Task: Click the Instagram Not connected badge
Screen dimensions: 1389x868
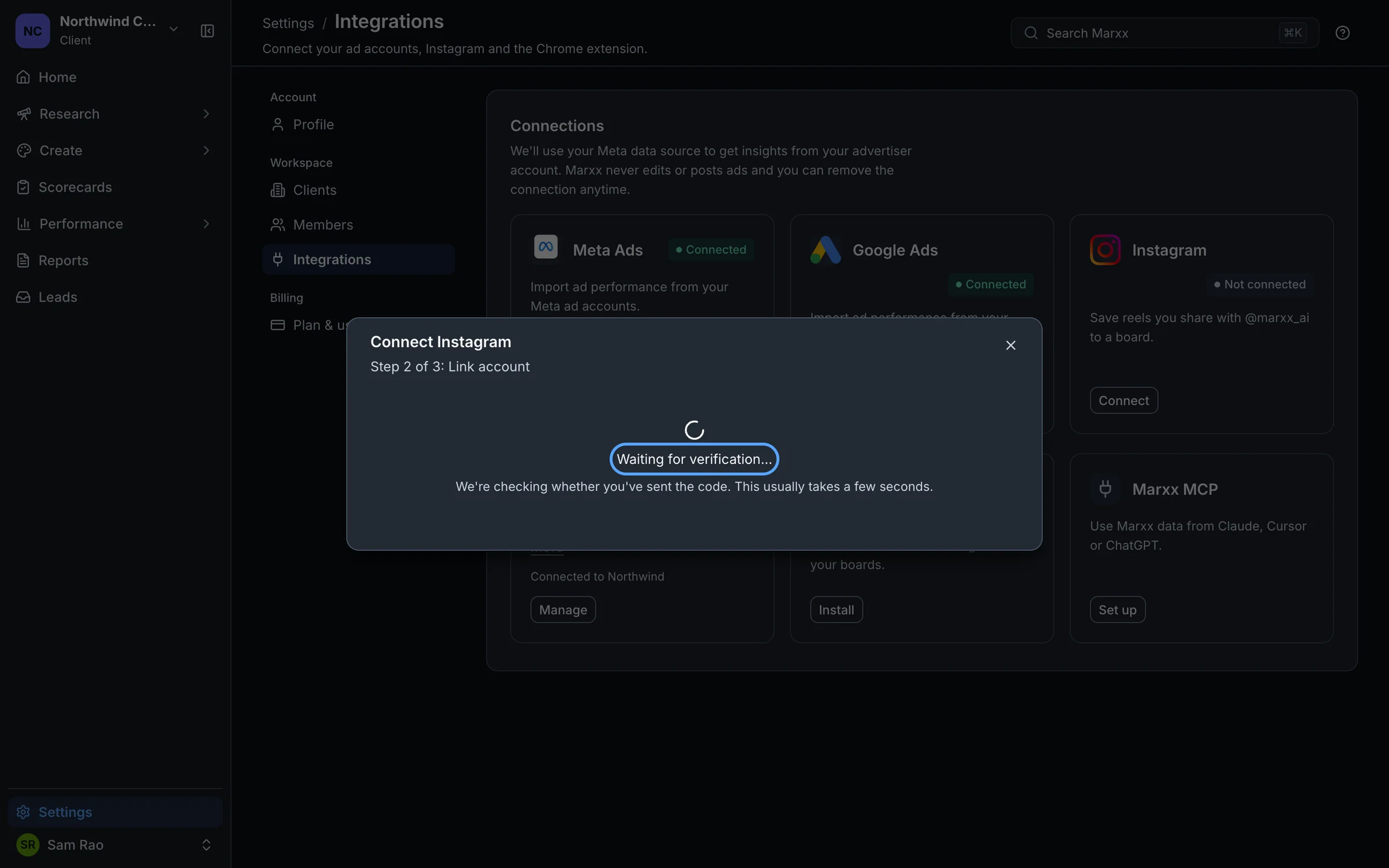Action: tap(1260, 285)
